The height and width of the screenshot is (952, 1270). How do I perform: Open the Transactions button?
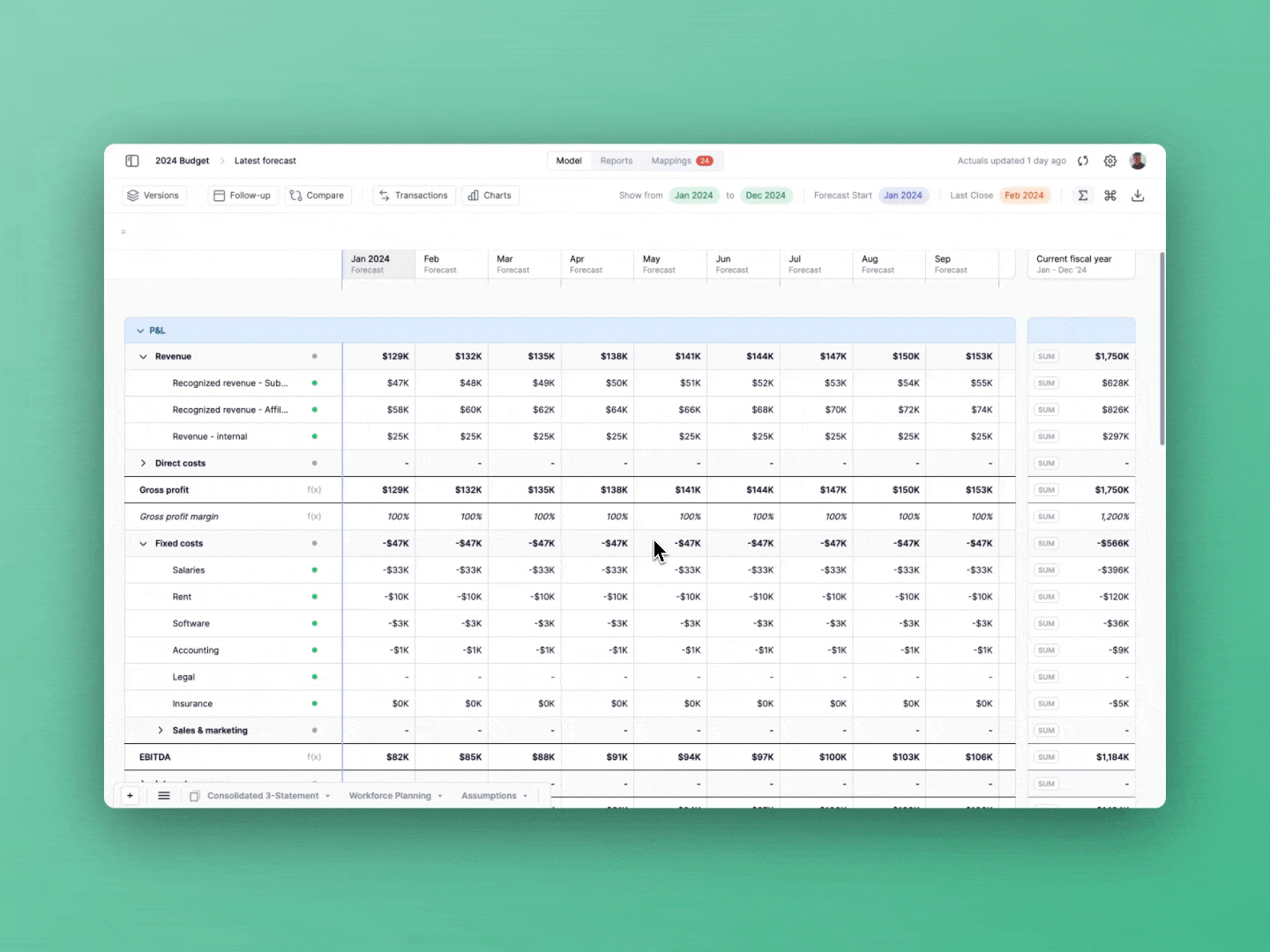click(414, 196)
